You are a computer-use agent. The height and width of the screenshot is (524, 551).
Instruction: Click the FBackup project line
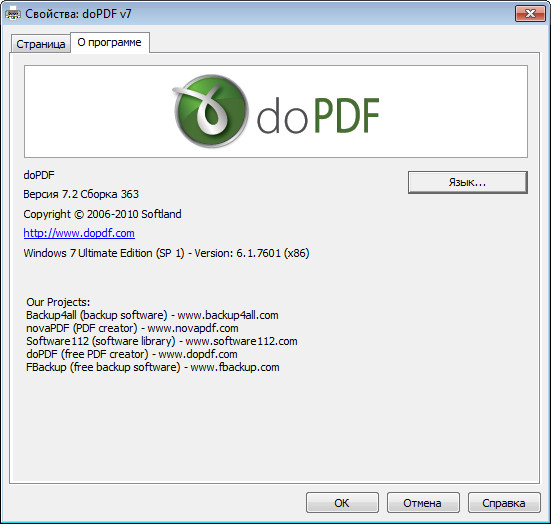(x=153, y=367)
